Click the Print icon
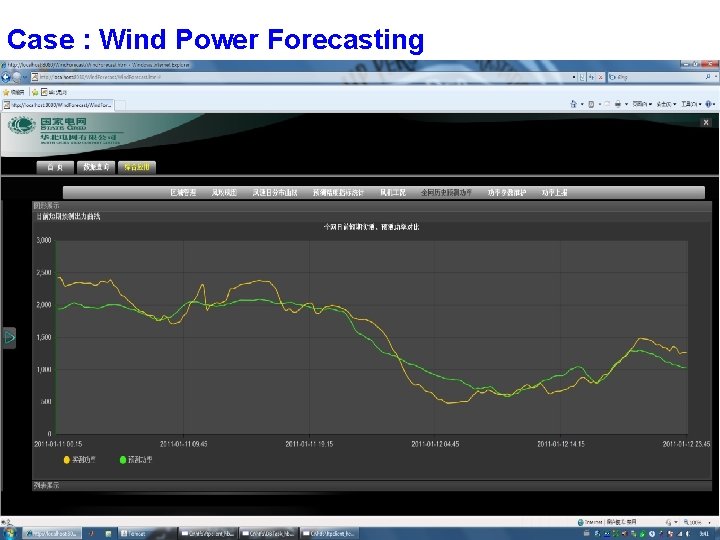 tap(618, 104)
